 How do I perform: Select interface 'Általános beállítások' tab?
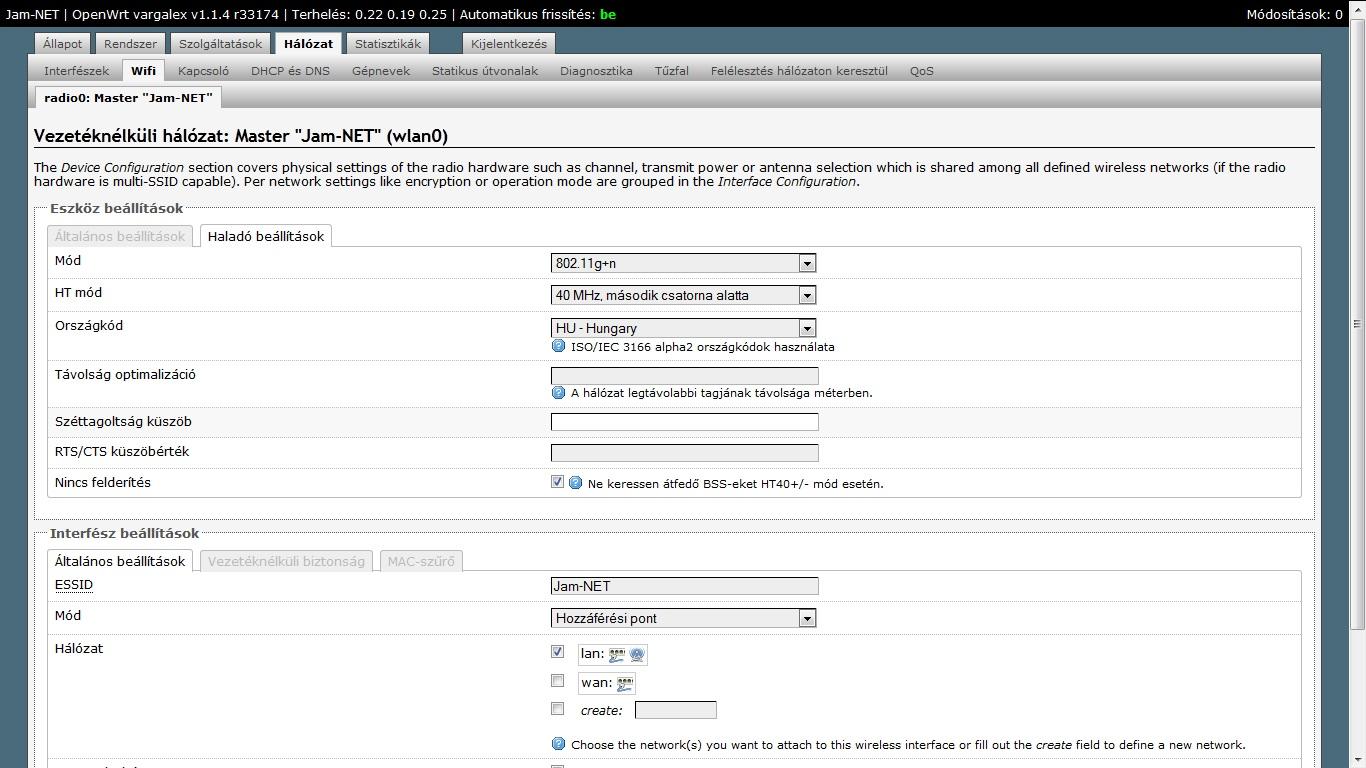pyautogui.click(x=120, y=561)
